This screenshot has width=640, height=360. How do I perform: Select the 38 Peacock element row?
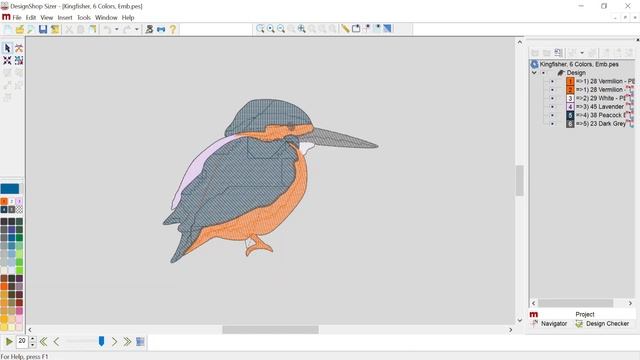(x=600, y=115)
